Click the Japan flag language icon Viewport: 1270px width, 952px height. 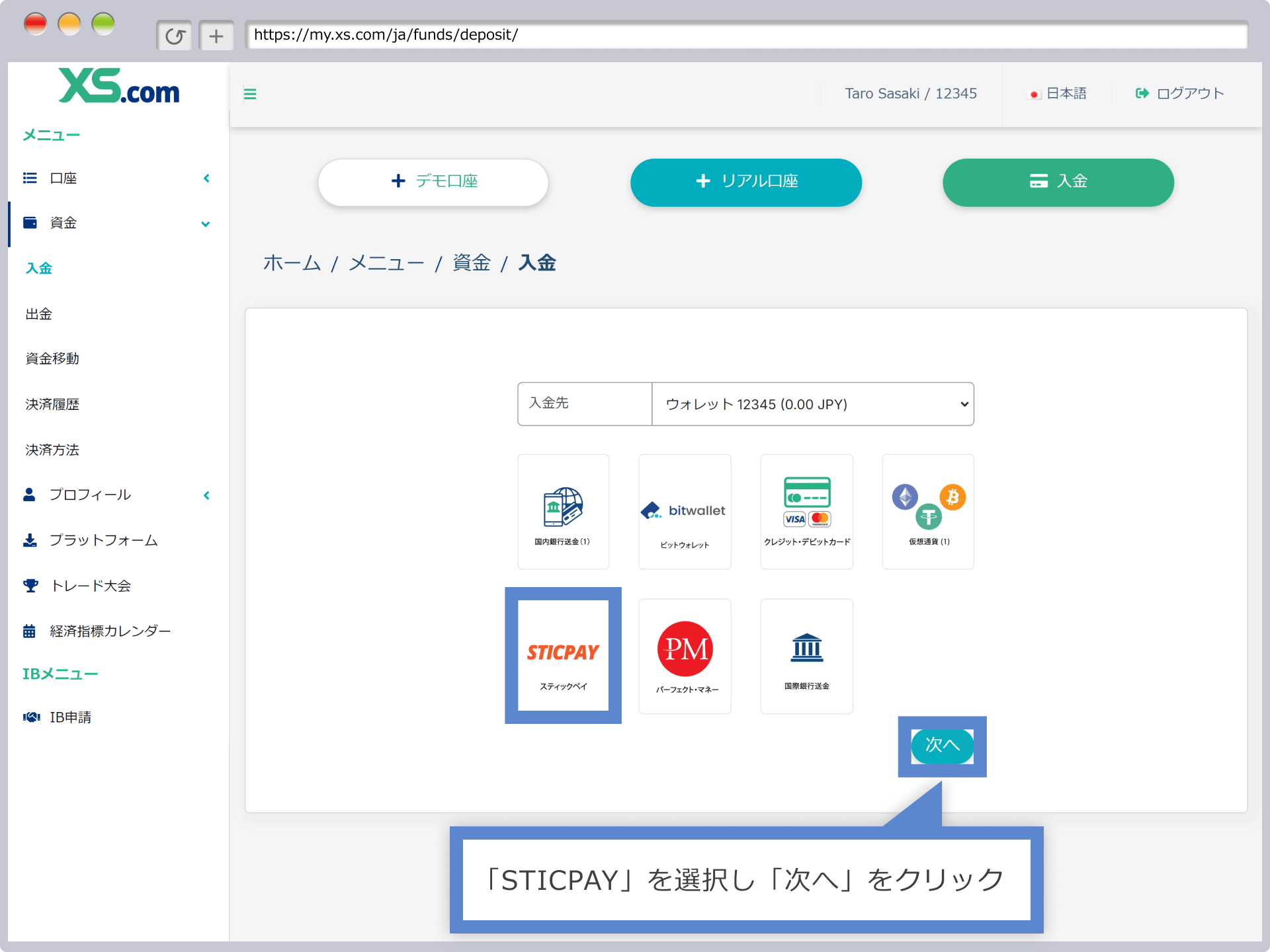tap(1035, 95)
